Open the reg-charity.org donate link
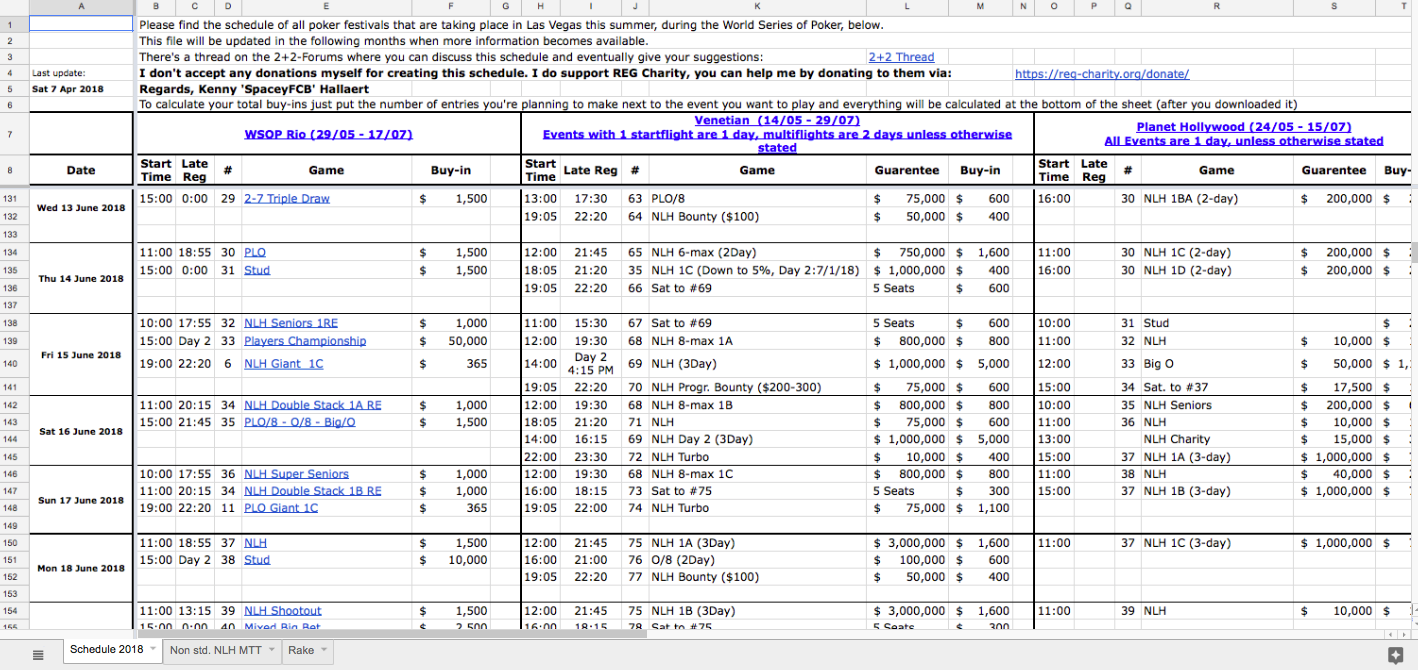1418x670 pixels. coord(1101,73)
